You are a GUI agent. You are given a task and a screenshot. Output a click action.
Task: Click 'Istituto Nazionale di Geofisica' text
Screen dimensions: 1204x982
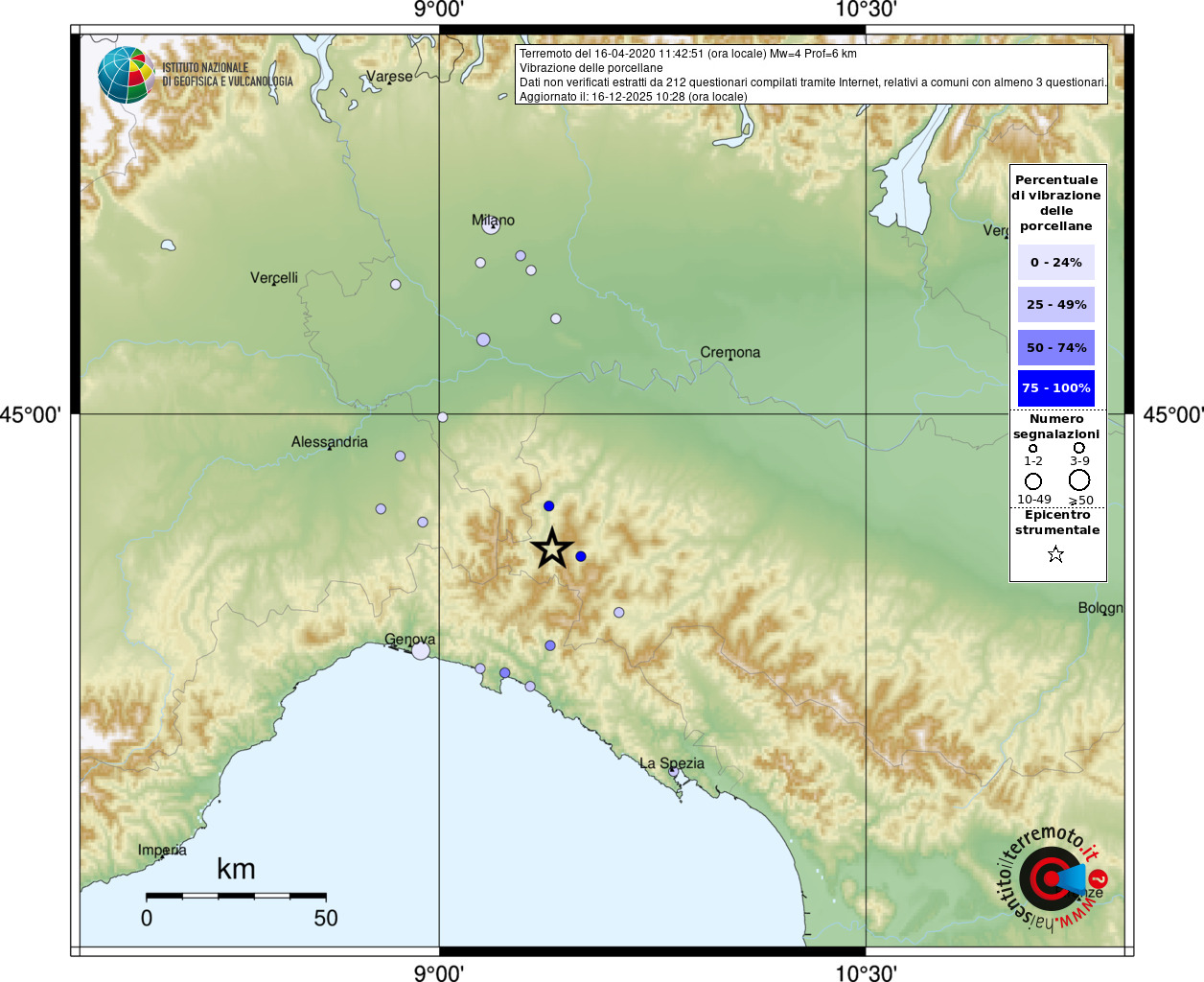227,75
